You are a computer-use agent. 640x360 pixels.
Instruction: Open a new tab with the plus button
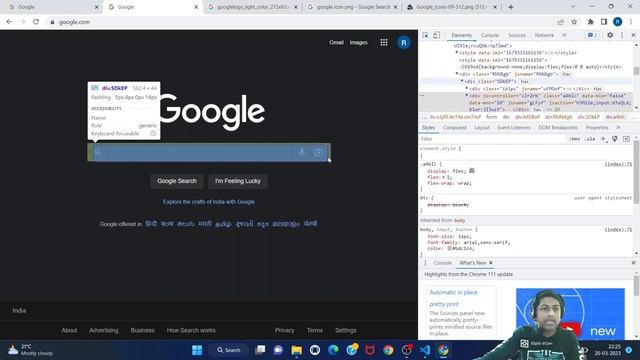[x=511, y=7]
